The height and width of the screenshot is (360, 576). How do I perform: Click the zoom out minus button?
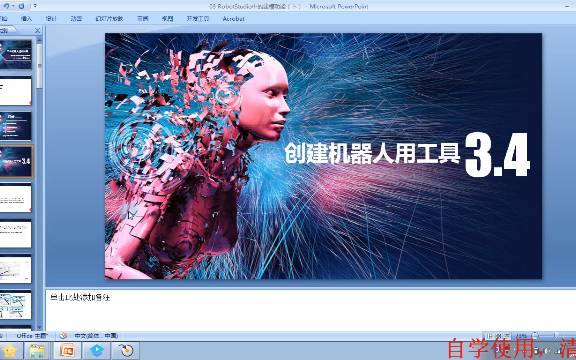(x=536, y=336)
